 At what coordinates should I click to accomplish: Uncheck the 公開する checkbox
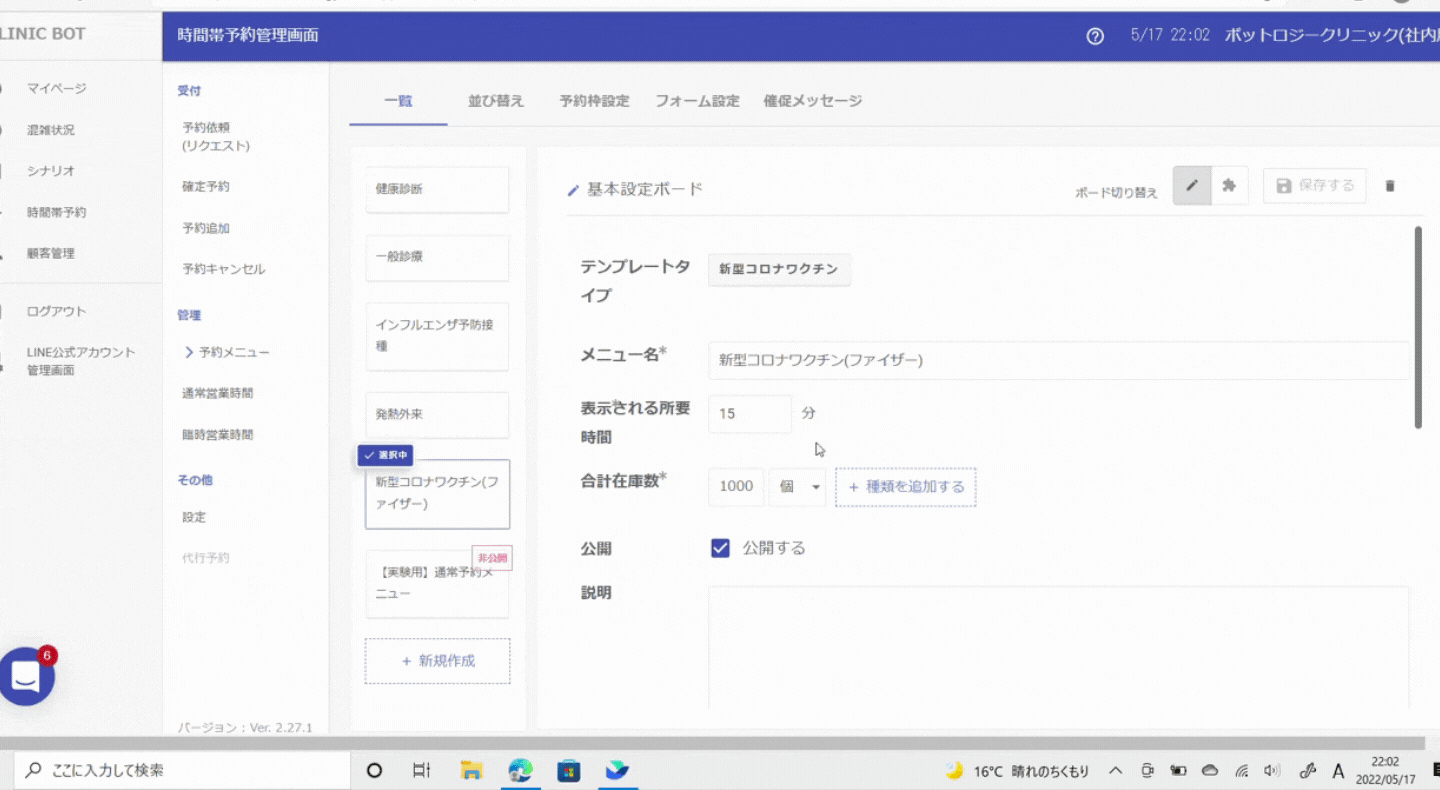pos(720,548)
